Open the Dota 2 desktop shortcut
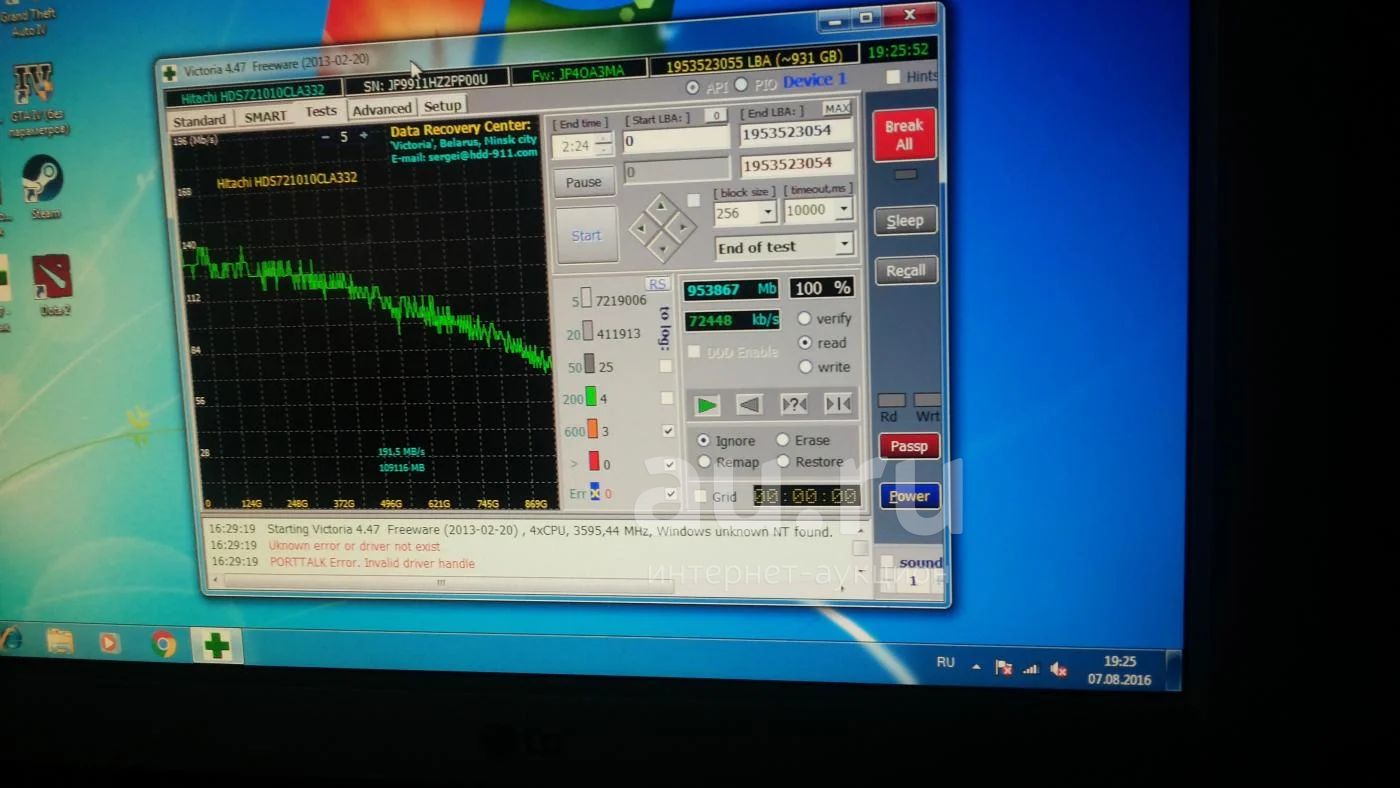 point(51,286)
